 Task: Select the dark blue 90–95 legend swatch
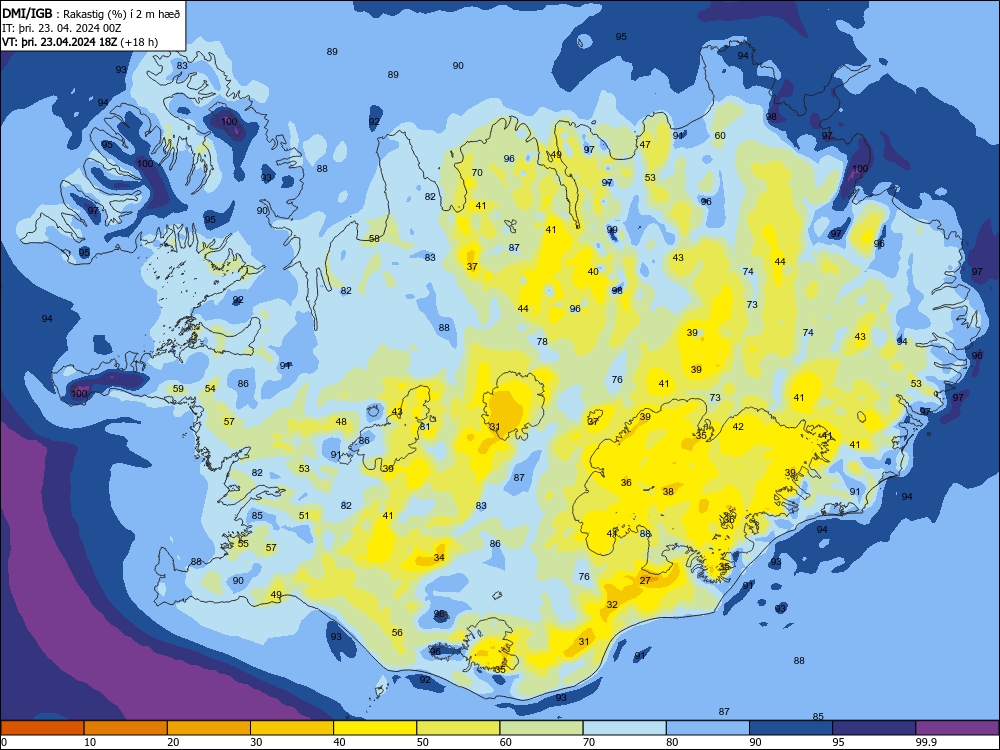point(791,728)
